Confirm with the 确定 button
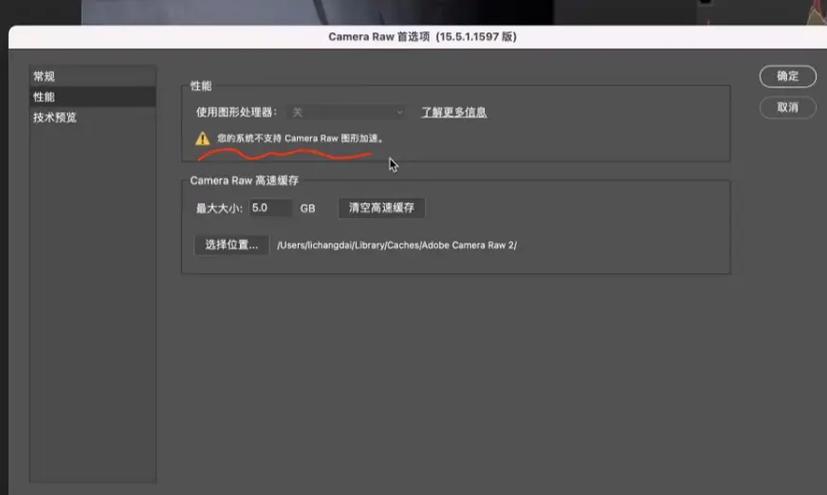827x495 pixels. (x=787, y=76)
